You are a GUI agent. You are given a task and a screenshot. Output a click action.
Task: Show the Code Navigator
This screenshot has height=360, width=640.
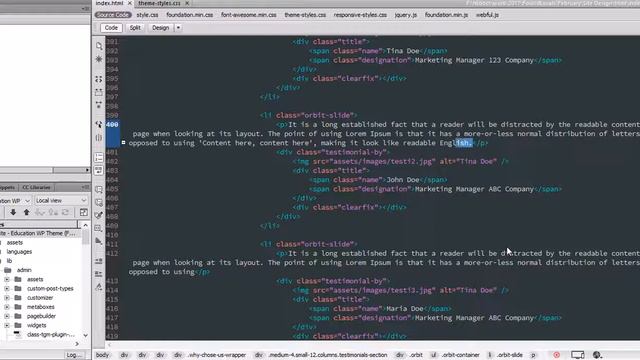tap(99, 59)
